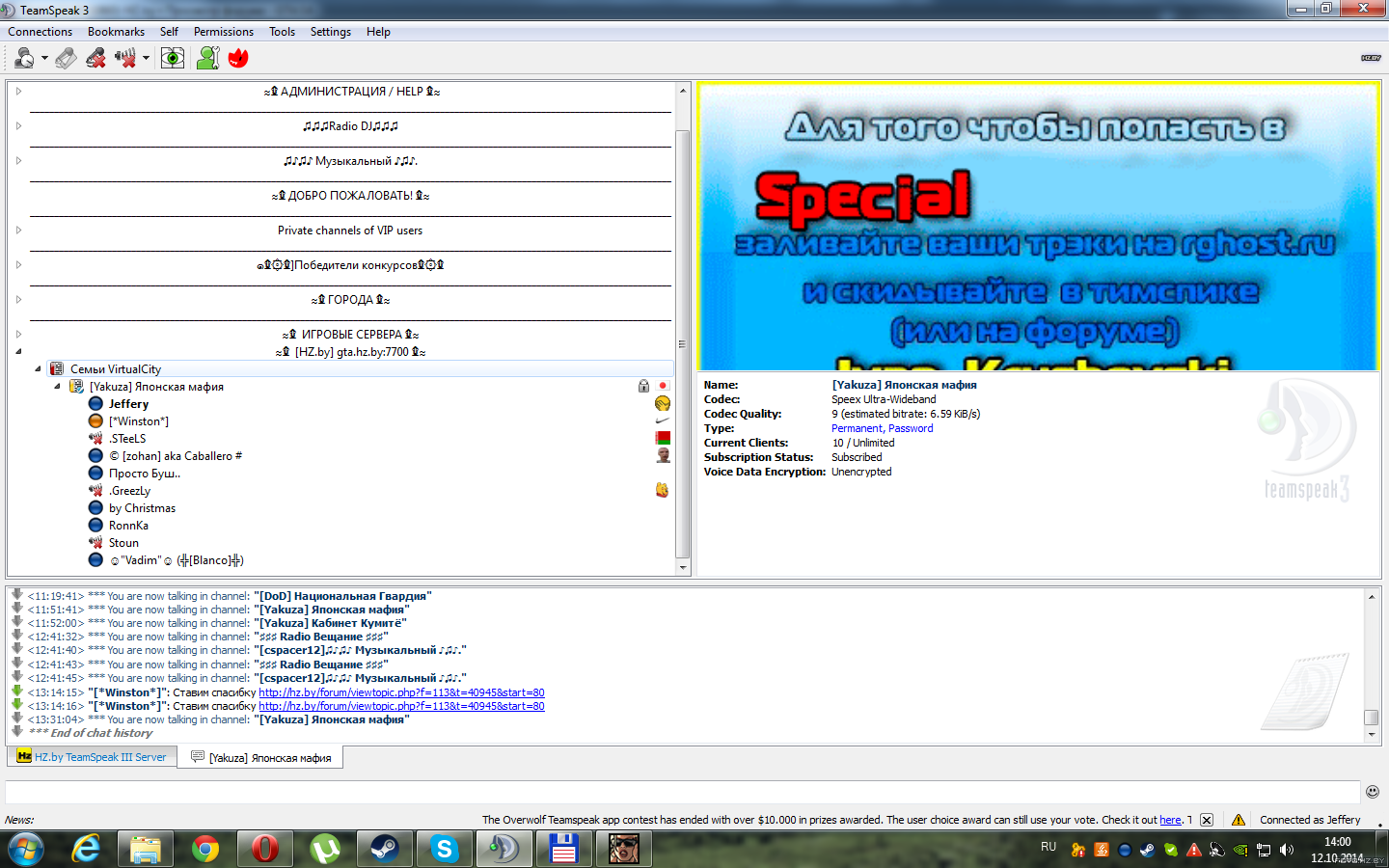The image size is (1389, 868).
Task: Click the fist badge beside .GreezLy
Action: pos(663,490)
